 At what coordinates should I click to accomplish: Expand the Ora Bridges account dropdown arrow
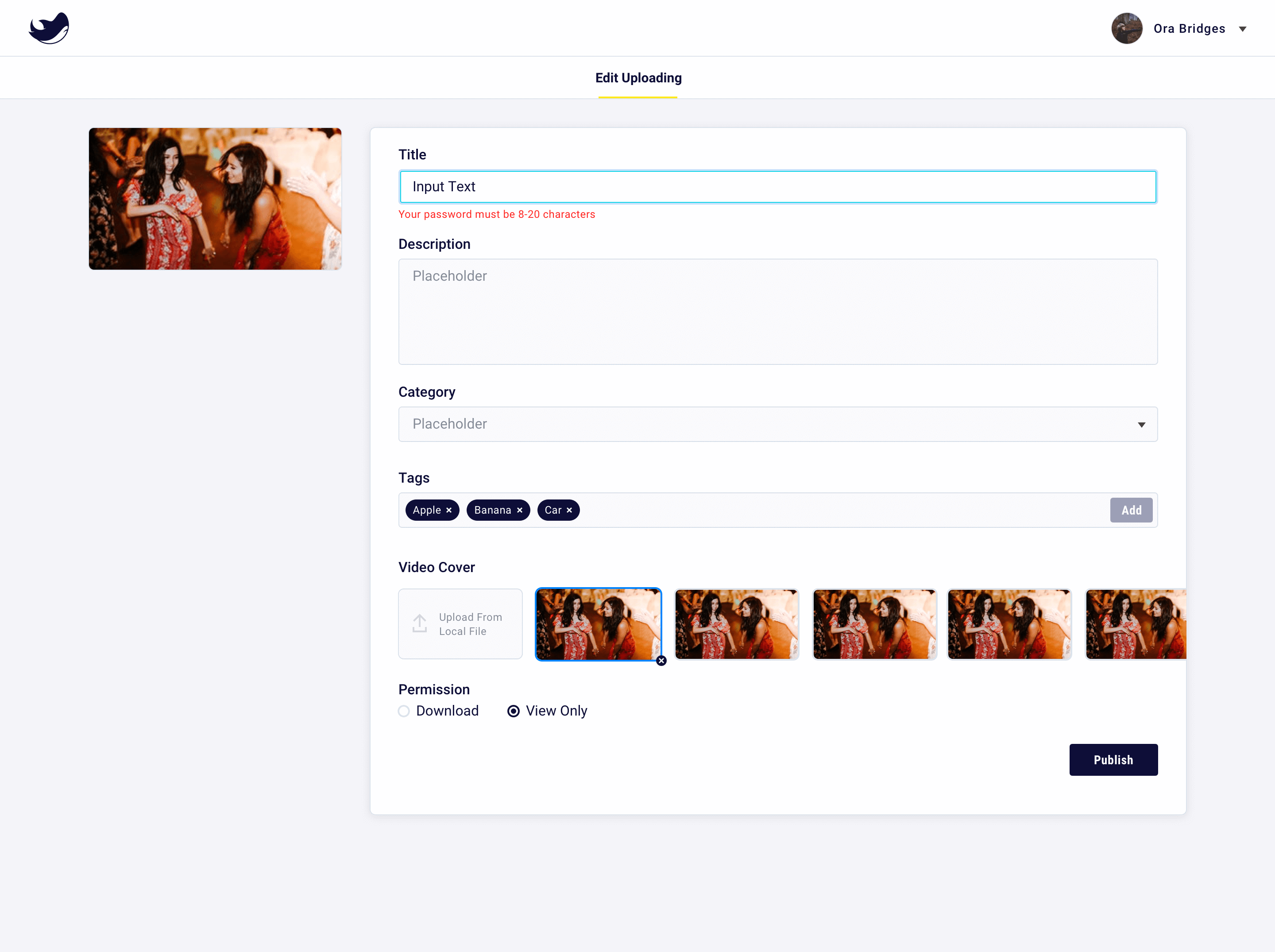tap(1243, 29)
